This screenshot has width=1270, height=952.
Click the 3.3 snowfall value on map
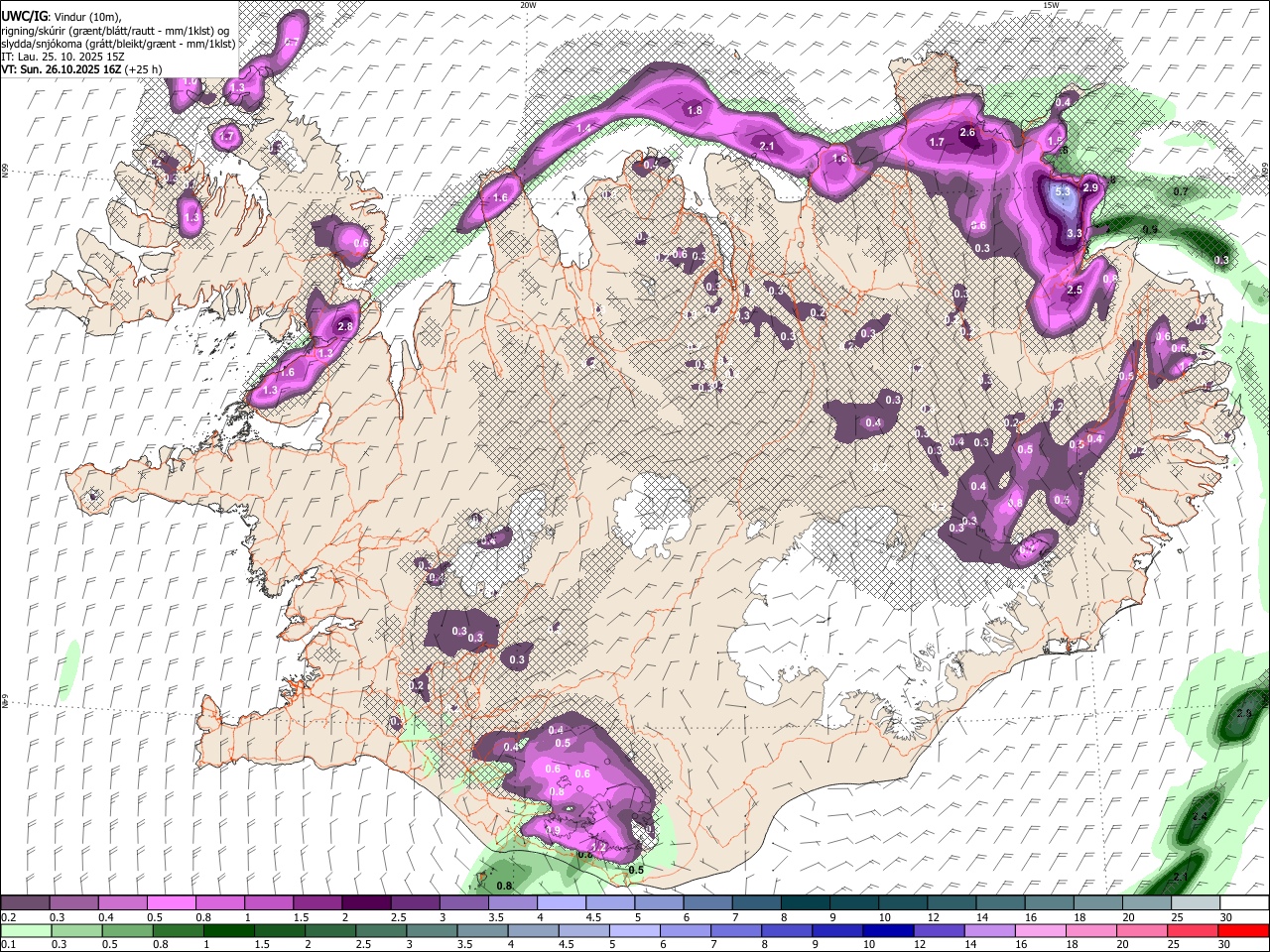click(1074, 233)
